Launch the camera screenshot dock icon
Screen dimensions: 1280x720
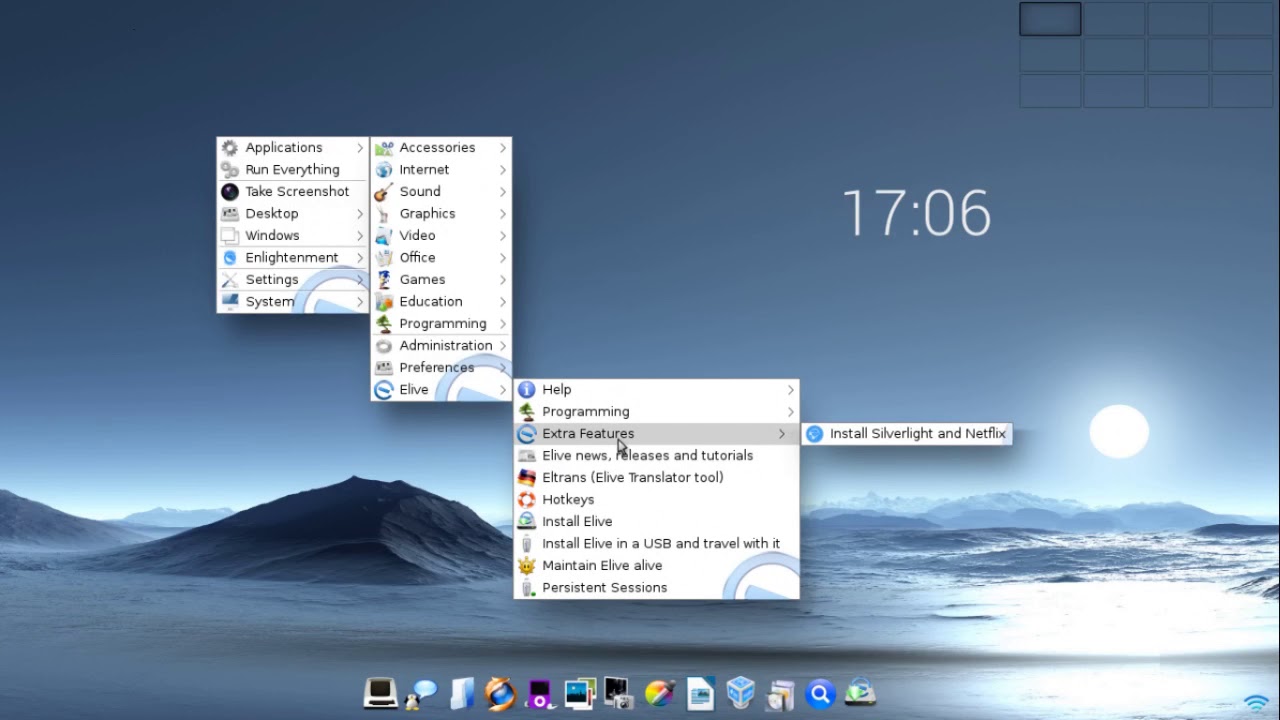619,693
